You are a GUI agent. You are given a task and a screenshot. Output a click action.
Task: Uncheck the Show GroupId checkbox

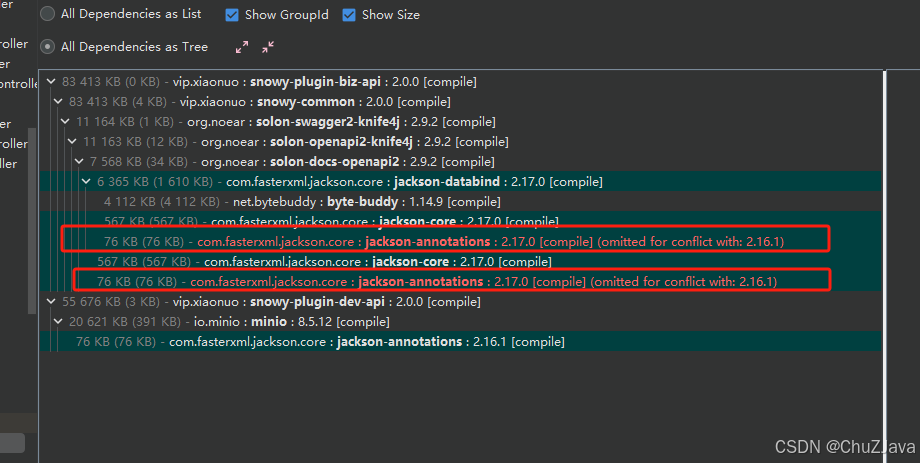(x=232, y=15)
